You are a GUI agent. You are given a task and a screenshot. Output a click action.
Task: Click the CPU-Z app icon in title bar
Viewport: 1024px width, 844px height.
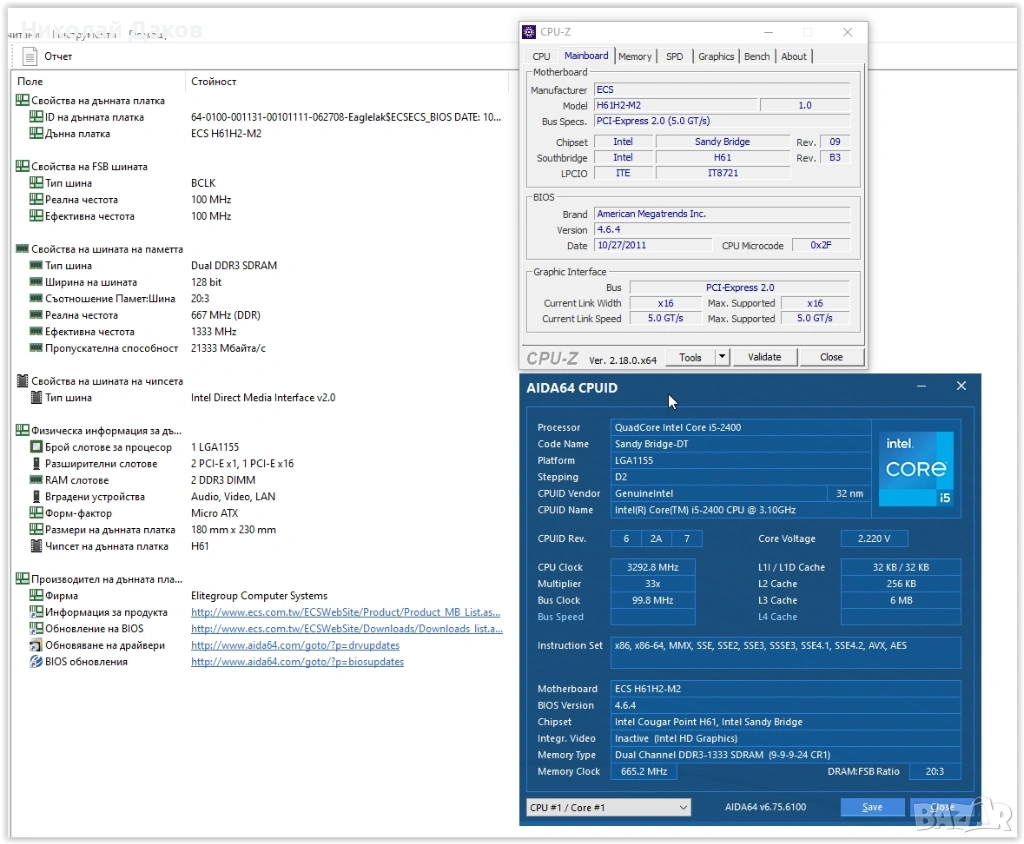coord(530,32)
